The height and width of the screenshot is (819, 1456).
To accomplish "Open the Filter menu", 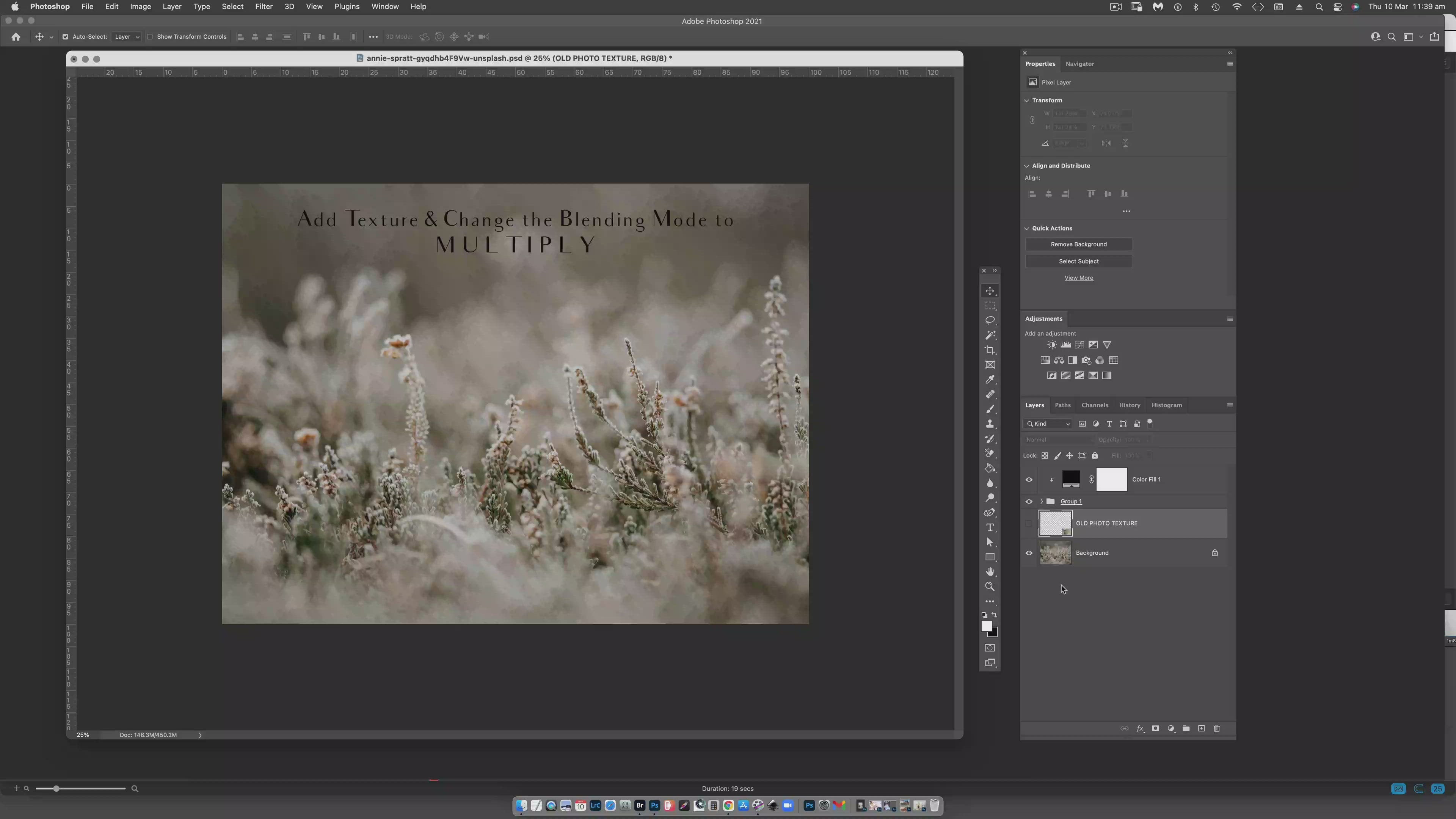I will coord(264,7).
